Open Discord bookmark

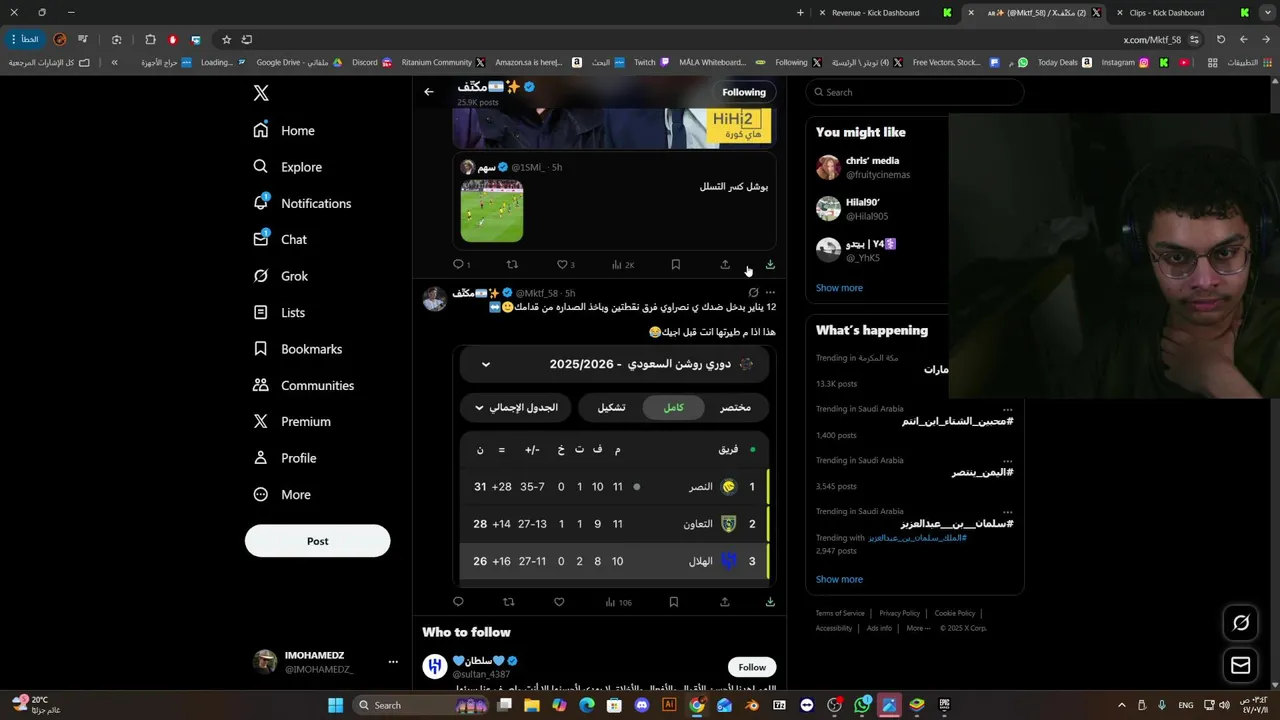tap(372, 62)
